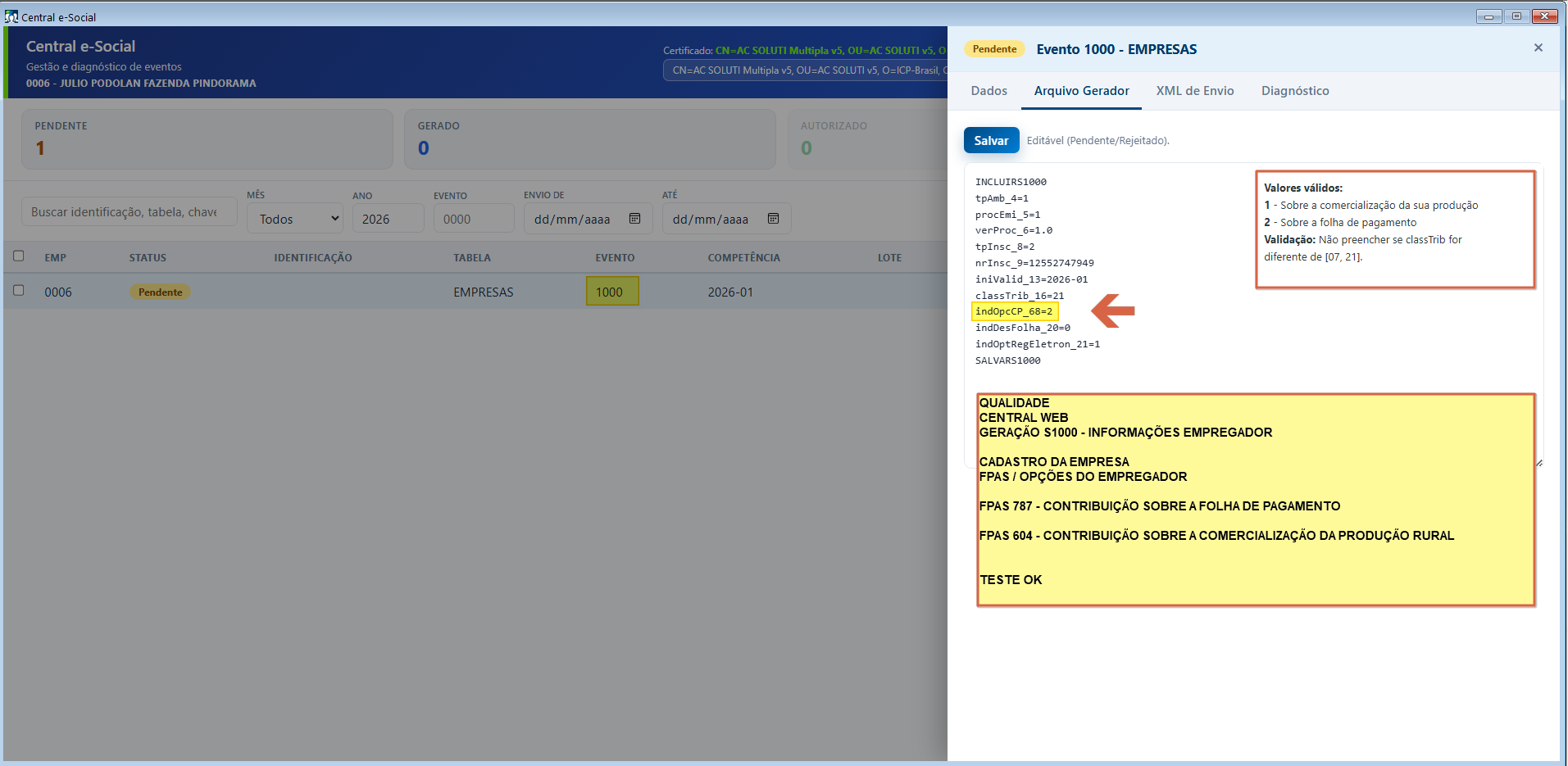Tick the select-all checkbox in table header

pyautogui.click(x=19, y=256)
